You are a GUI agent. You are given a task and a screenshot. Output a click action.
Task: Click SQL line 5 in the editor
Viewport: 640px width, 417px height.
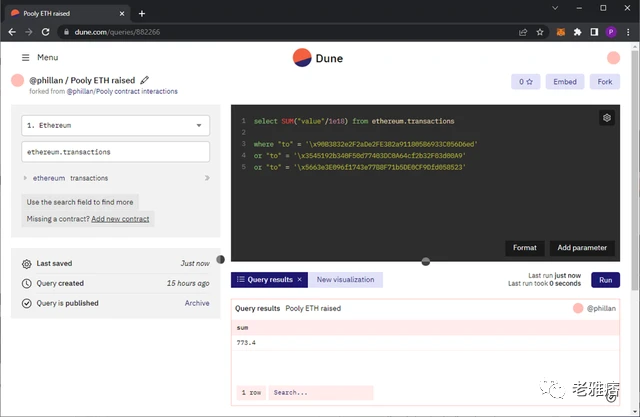(360, 167)
